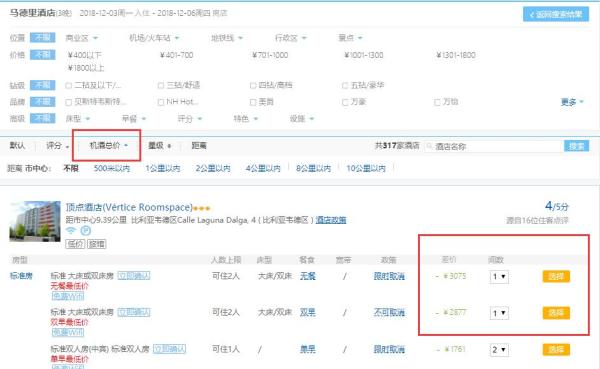Click the blue 搜索 button
The width and height of the screenshot is (600, 369).
[576, 146]
